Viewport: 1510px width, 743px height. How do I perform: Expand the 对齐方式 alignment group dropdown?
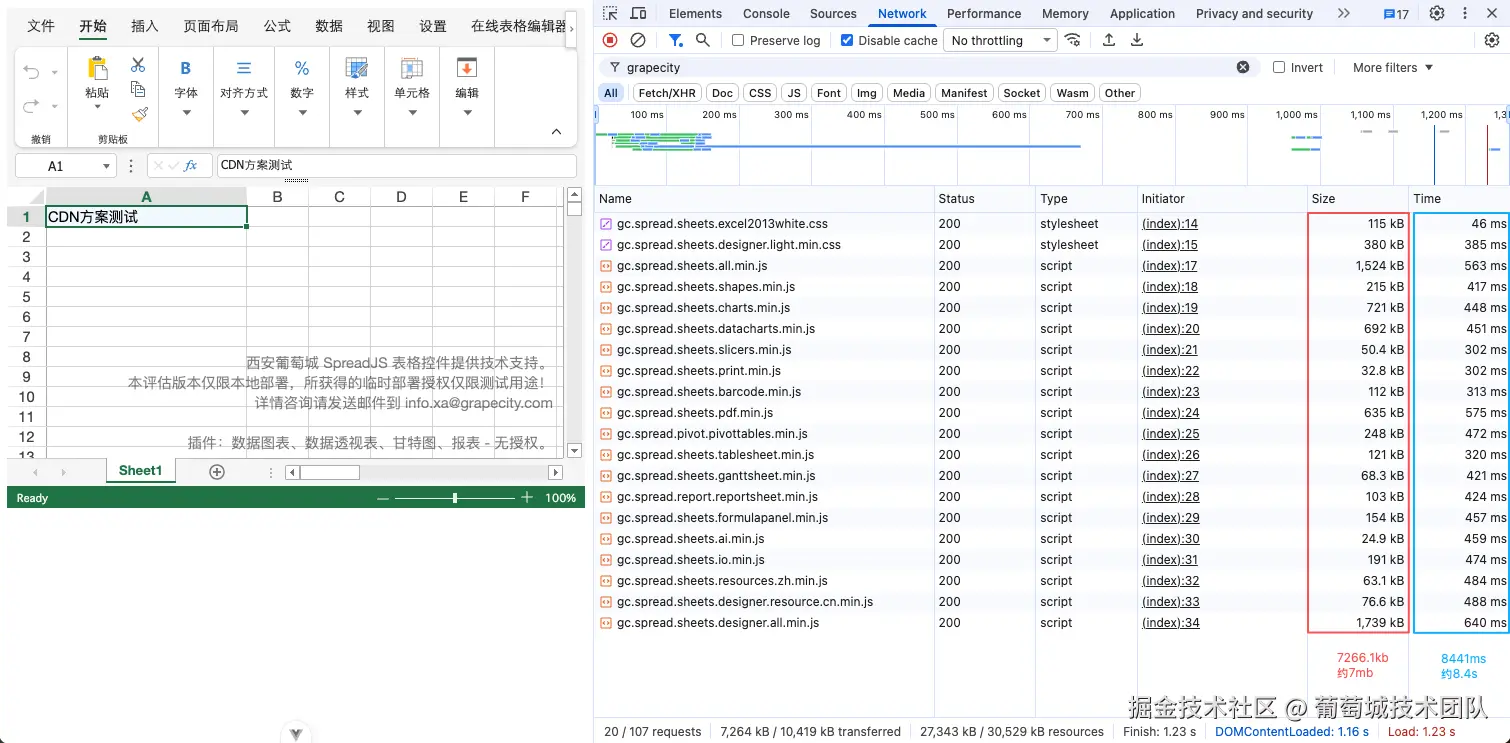(244, 112)
